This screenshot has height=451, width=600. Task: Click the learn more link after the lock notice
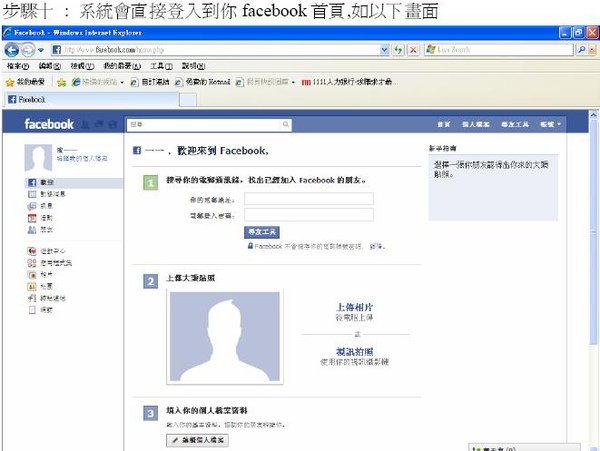tap(377, 247)
